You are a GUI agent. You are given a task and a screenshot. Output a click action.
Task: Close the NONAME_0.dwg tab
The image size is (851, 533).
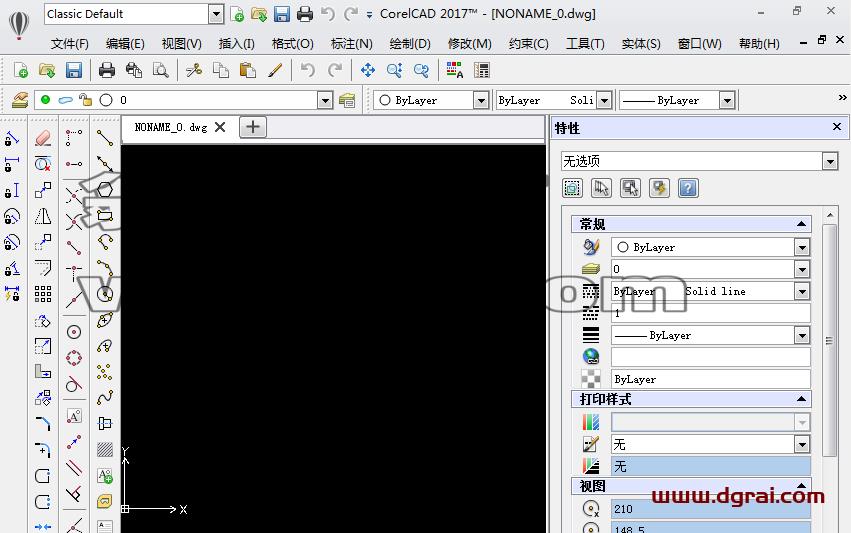(x=220, y=127)
